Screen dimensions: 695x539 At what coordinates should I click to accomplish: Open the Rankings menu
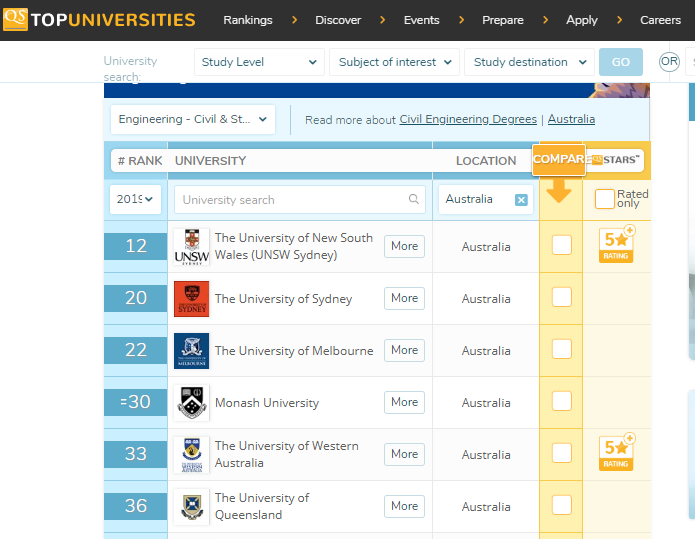coord(247,20)
